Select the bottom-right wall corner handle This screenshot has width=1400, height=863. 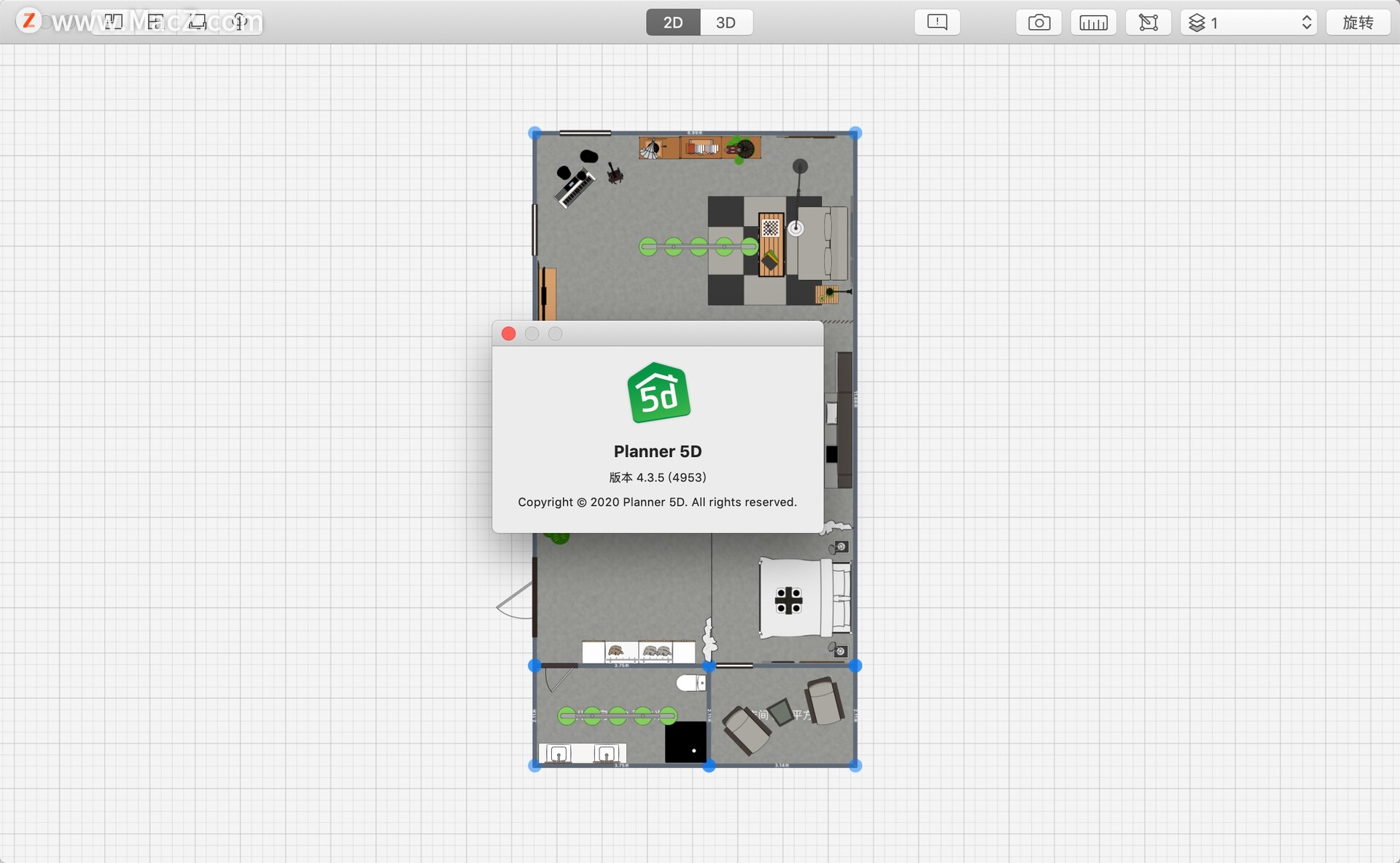855,765
